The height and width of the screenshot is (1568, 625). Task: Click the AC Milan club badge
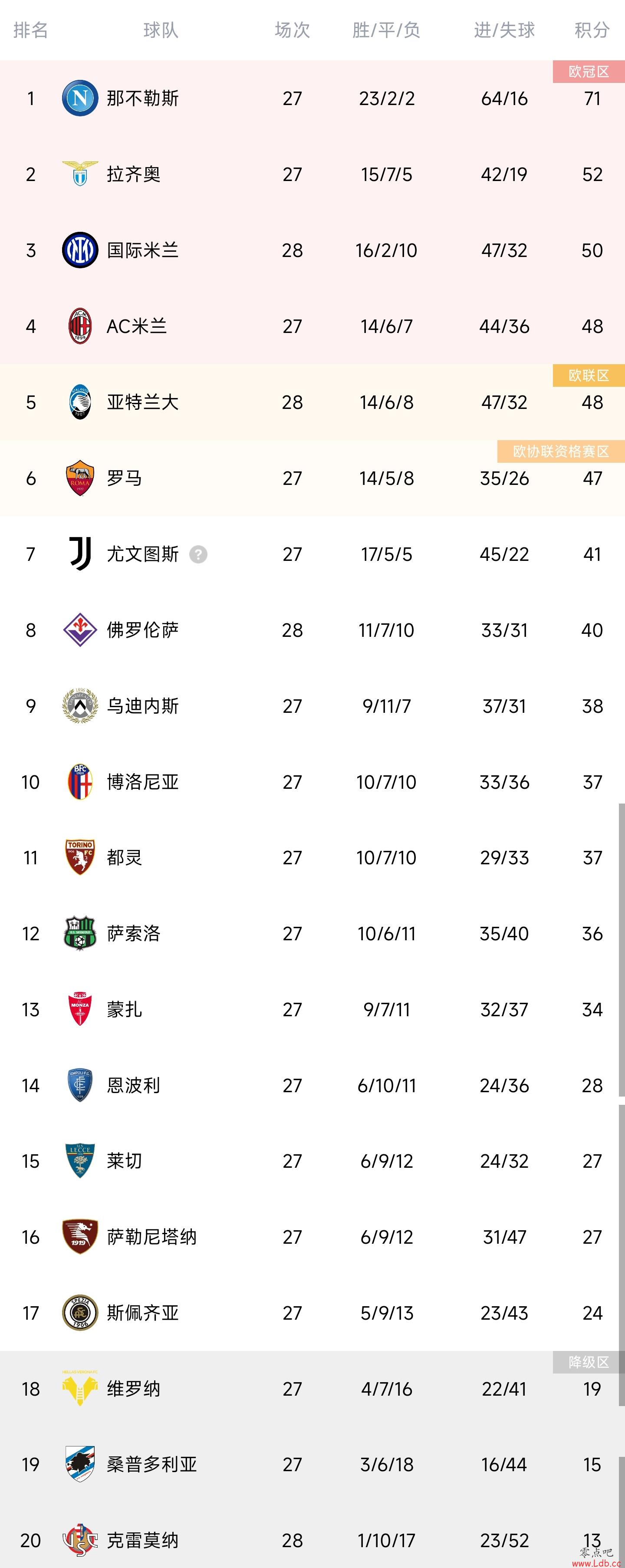click(80, 326)
